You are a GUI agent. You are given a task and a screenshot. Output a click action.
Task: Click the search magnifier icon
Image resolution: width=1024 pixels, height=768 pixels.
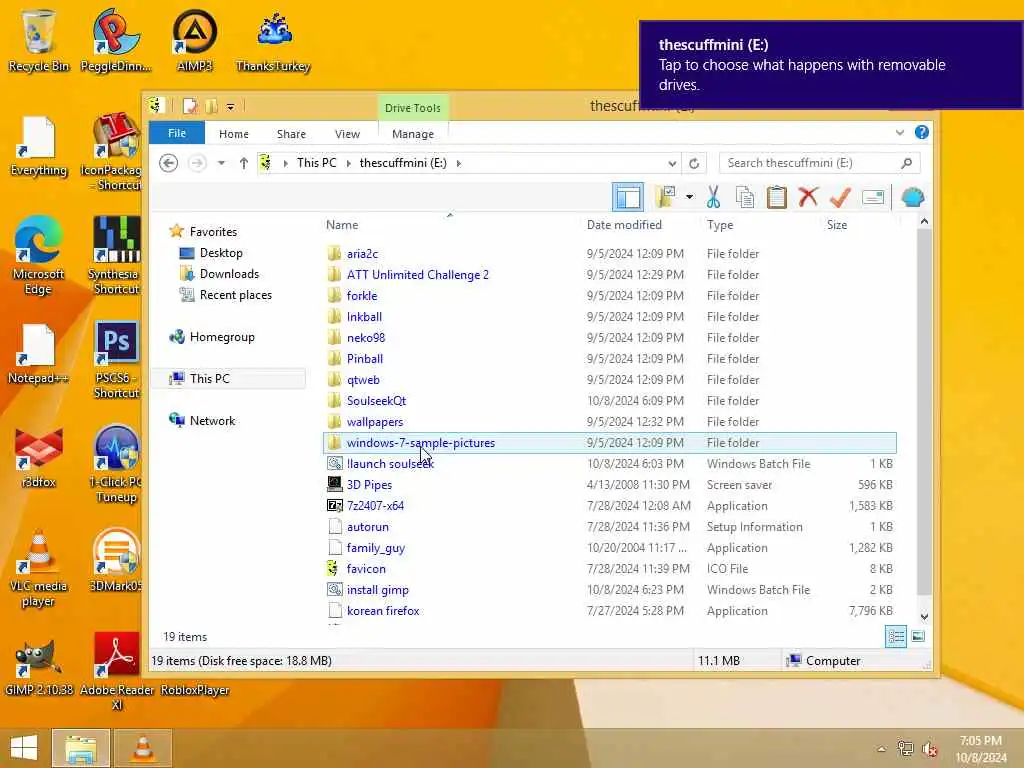(x=906, y=163)
